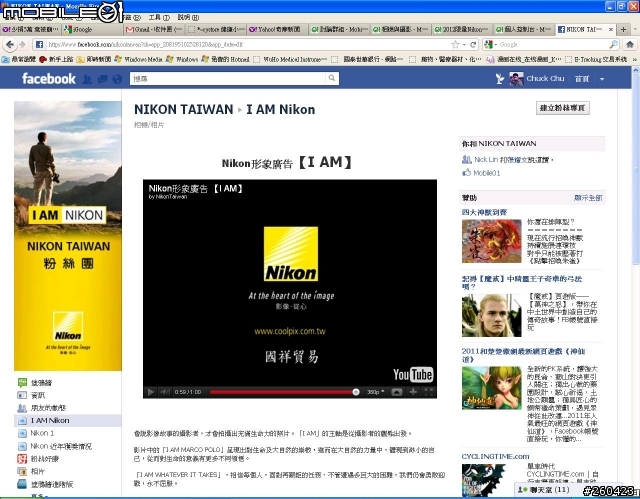Screen dimensions: 640x499
Task: Click in the Facebook search field
Action: click(229, 78)
